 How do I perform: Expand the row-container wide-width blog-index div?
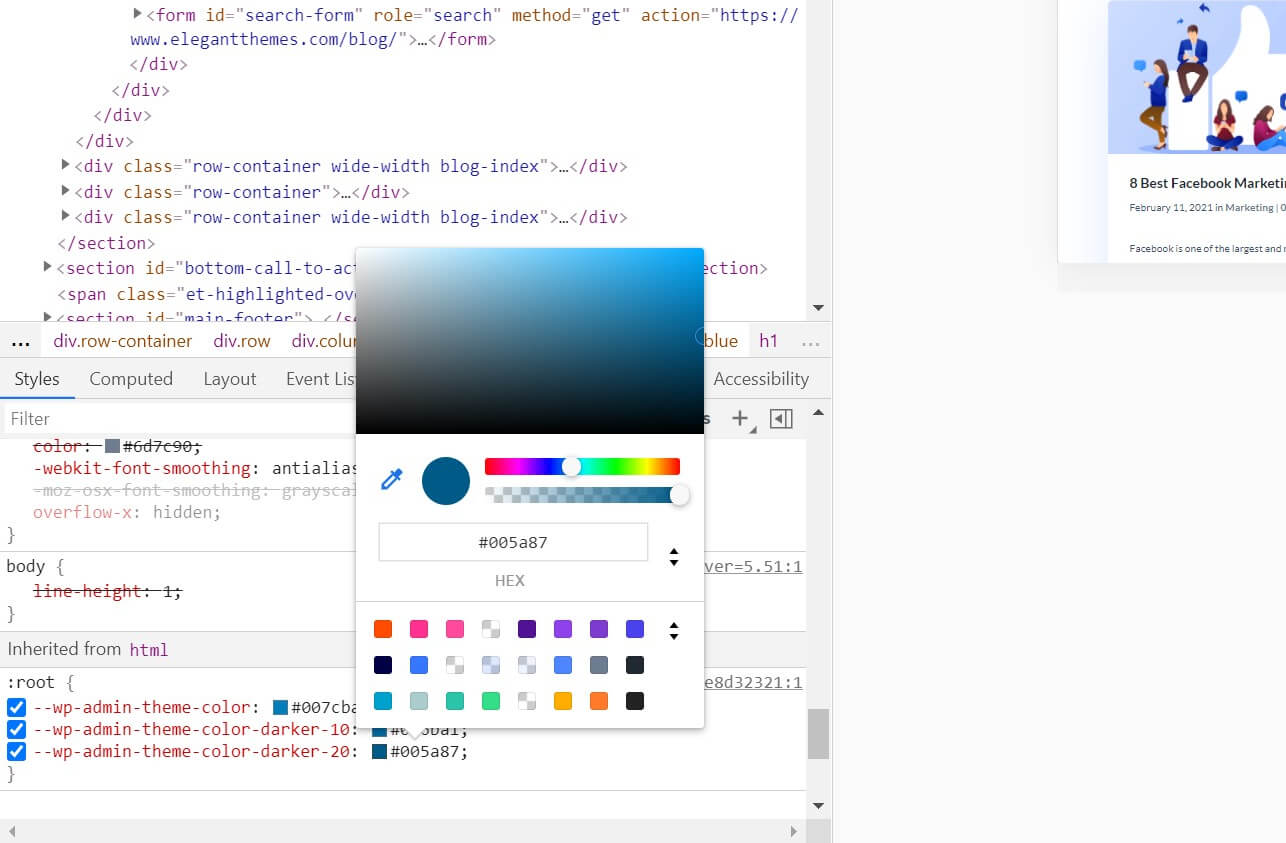pyautogui.click(x=64, y=166)
